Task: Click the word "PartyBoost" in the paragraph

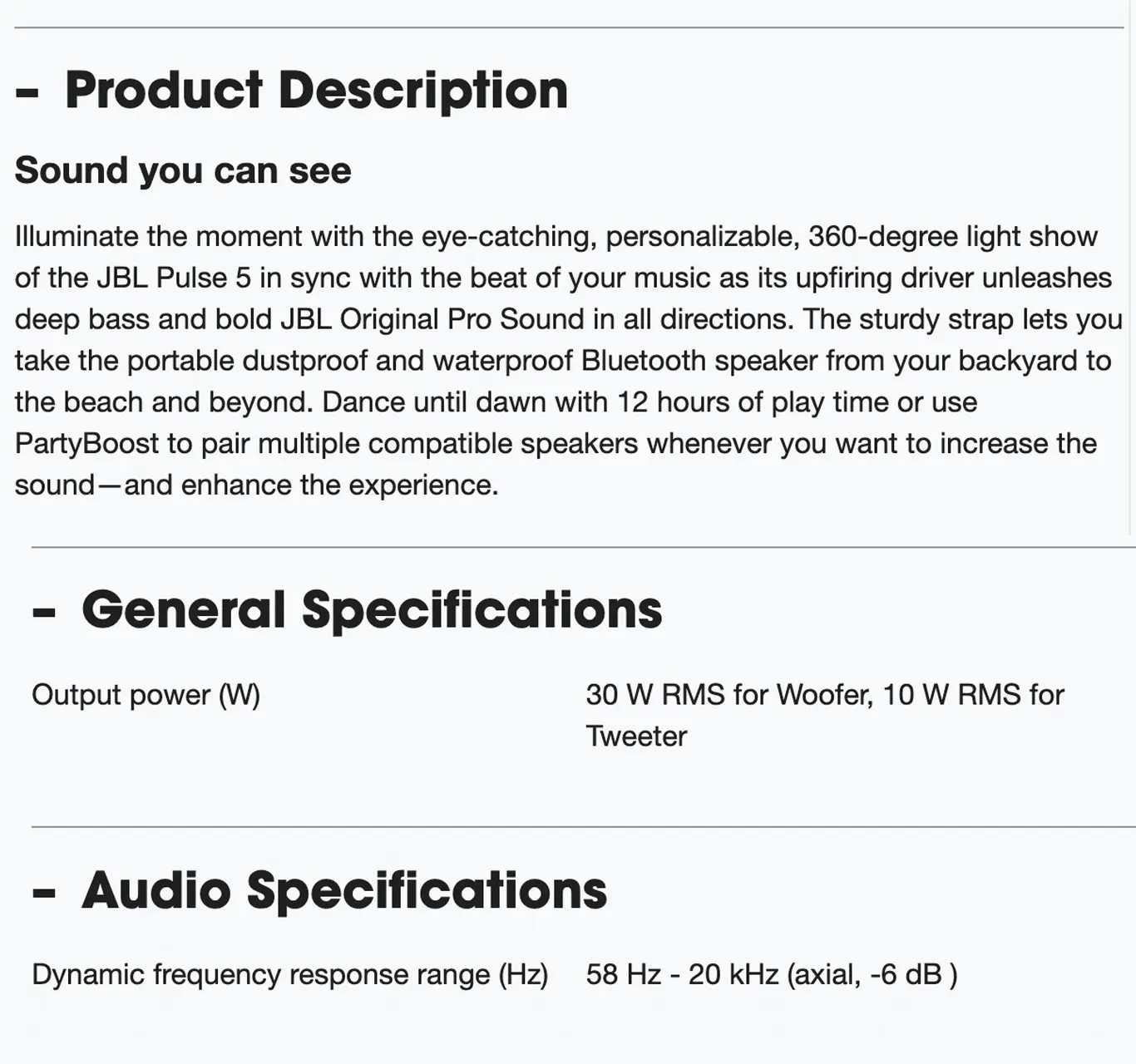Action: coord(86,444)
